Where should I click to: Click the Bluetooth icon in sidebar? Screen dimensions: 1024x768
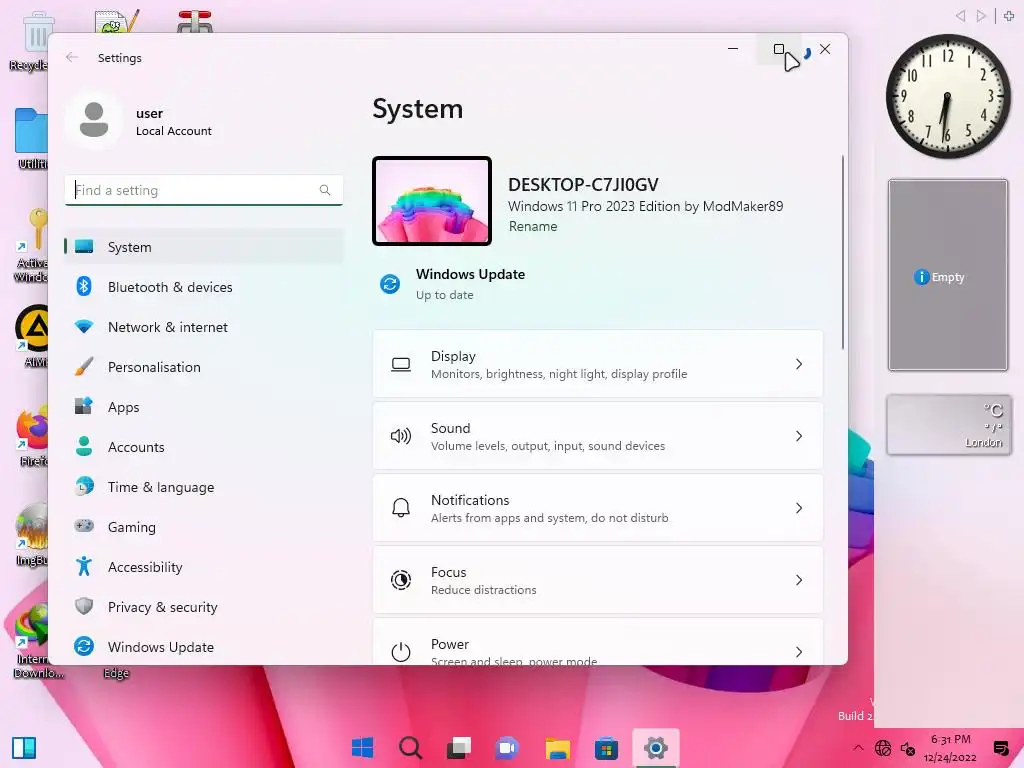point(84,286)
